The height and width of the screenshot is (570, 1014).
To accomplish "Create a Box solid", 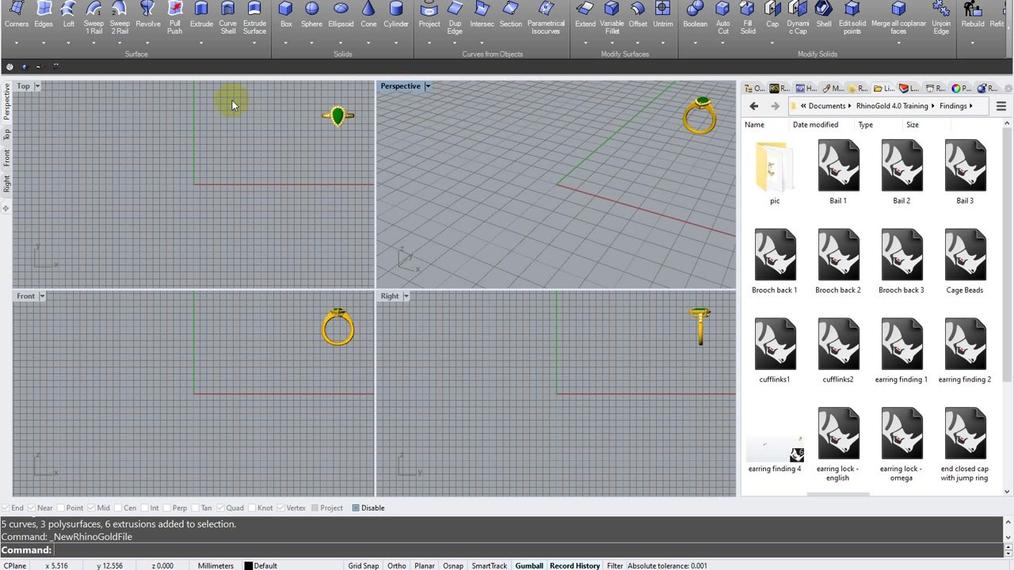I will click(286, 16).
